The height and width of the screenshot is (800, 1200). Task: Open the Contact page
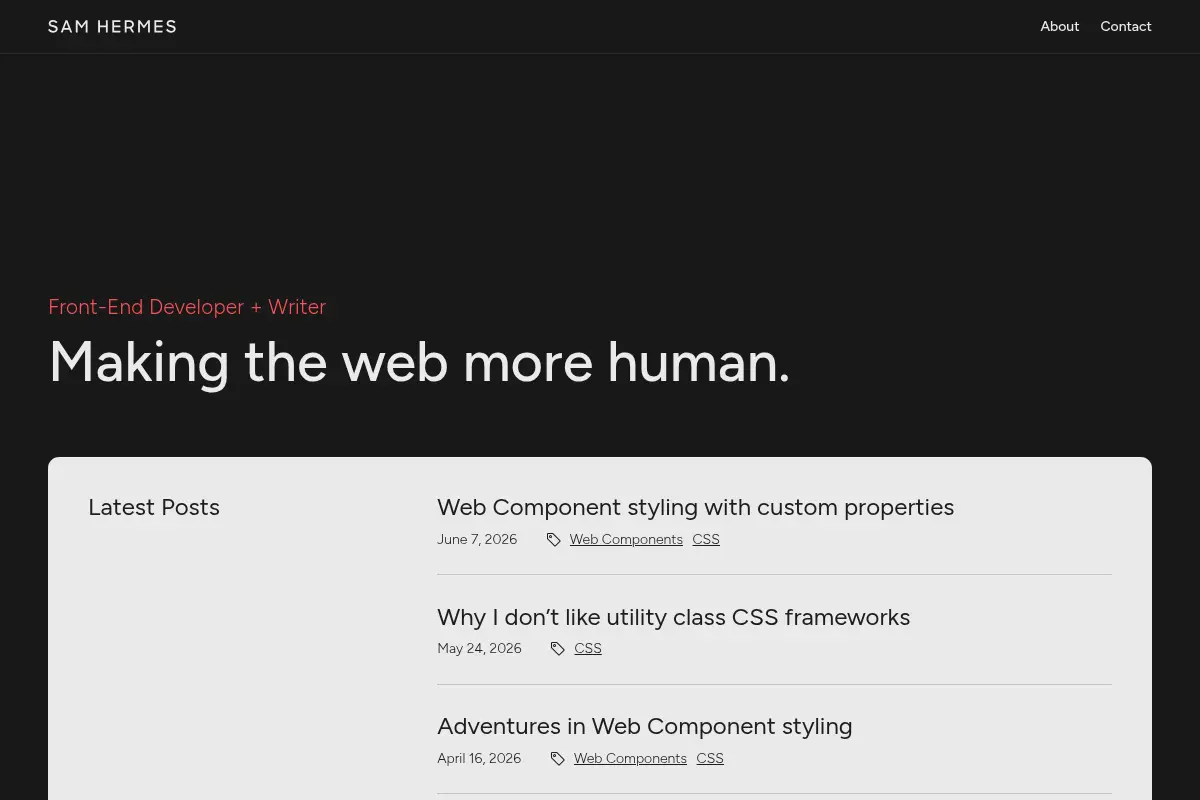point(1126,26)
